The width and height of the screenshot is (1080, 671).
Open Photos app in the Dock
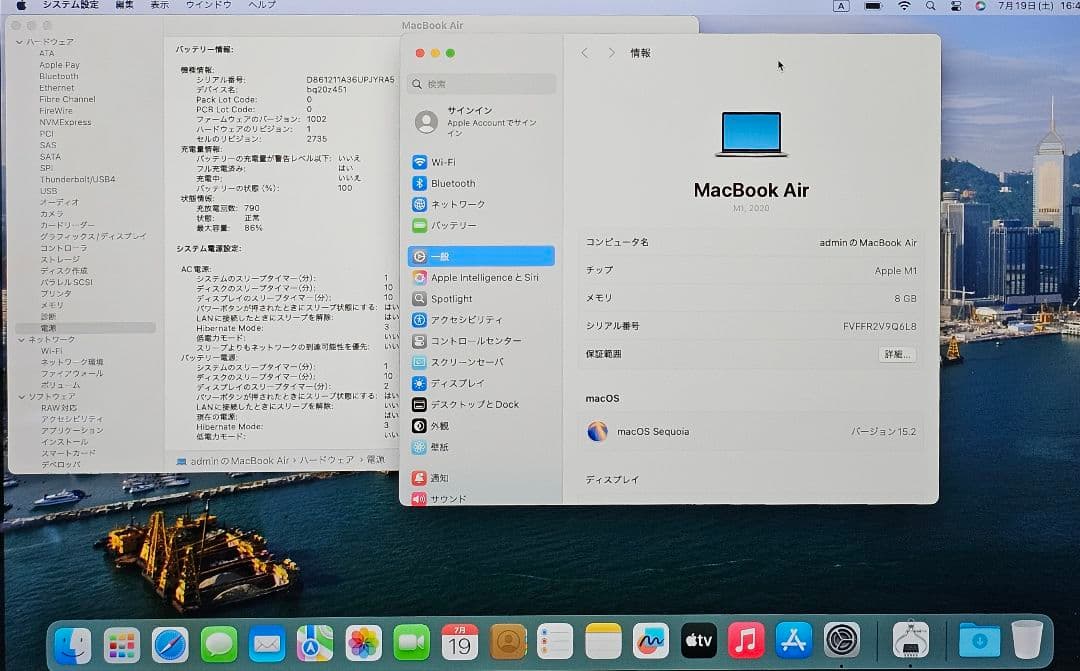(x=363, y=643)
